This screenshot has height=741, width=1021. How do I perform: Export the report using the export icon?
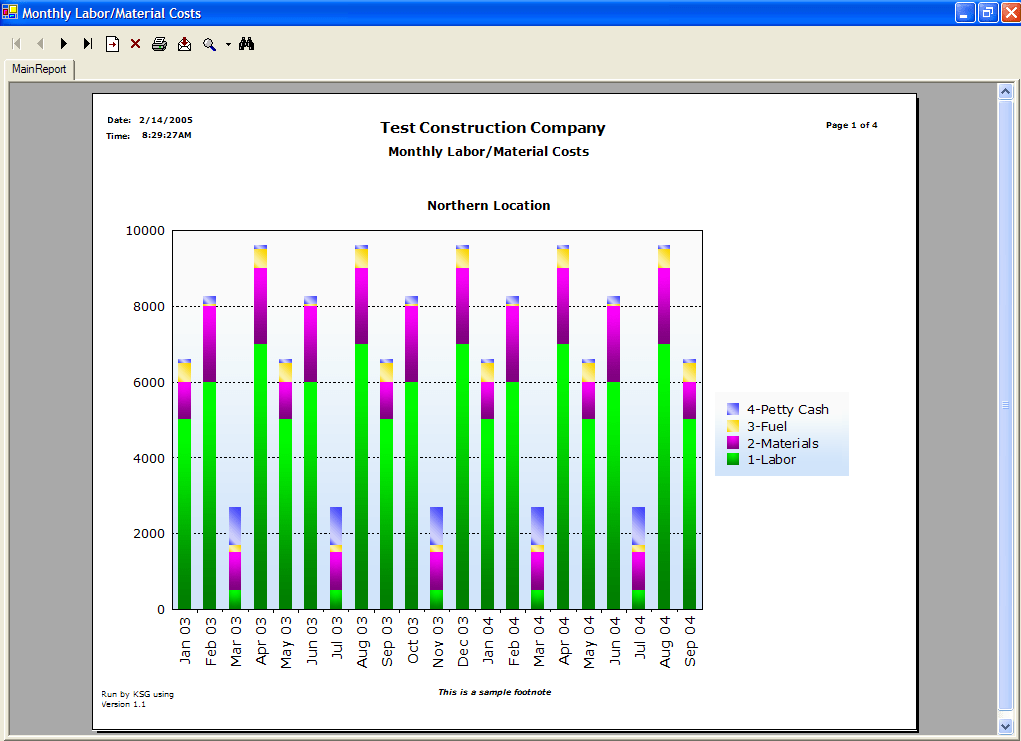coord(183,43)
